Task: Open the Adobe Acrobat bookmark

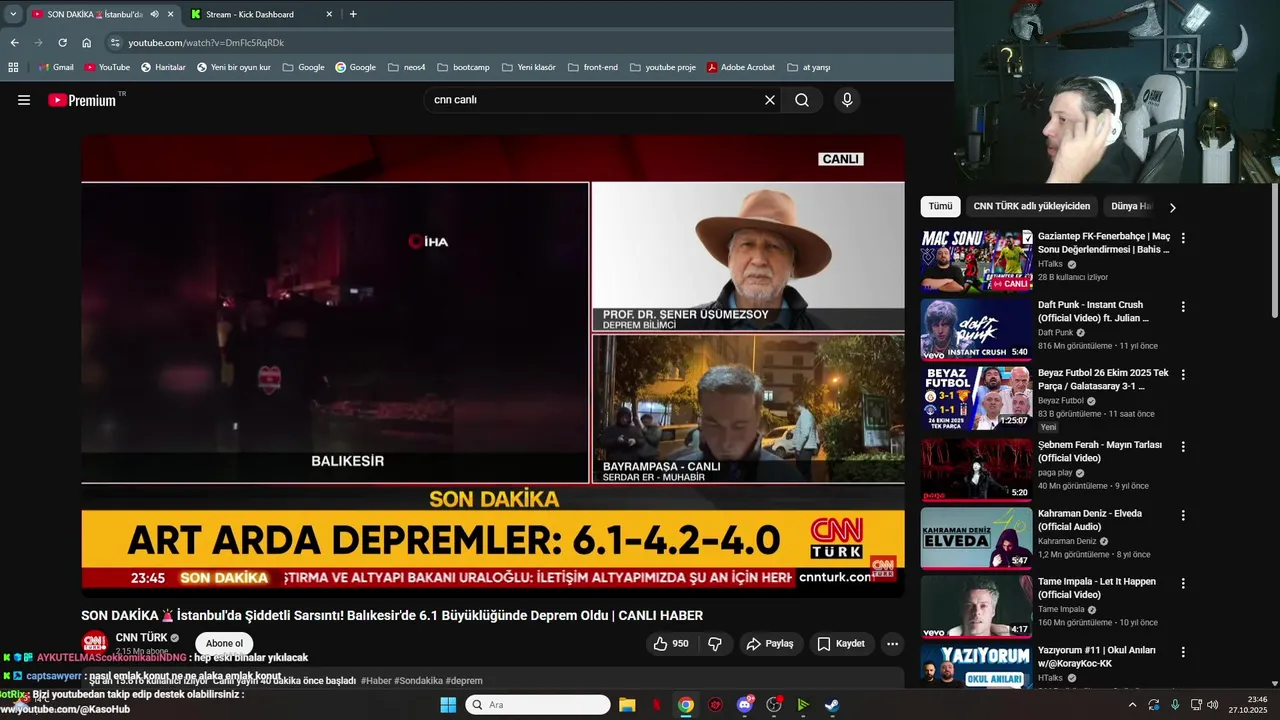Action: (x=741, y=67)
